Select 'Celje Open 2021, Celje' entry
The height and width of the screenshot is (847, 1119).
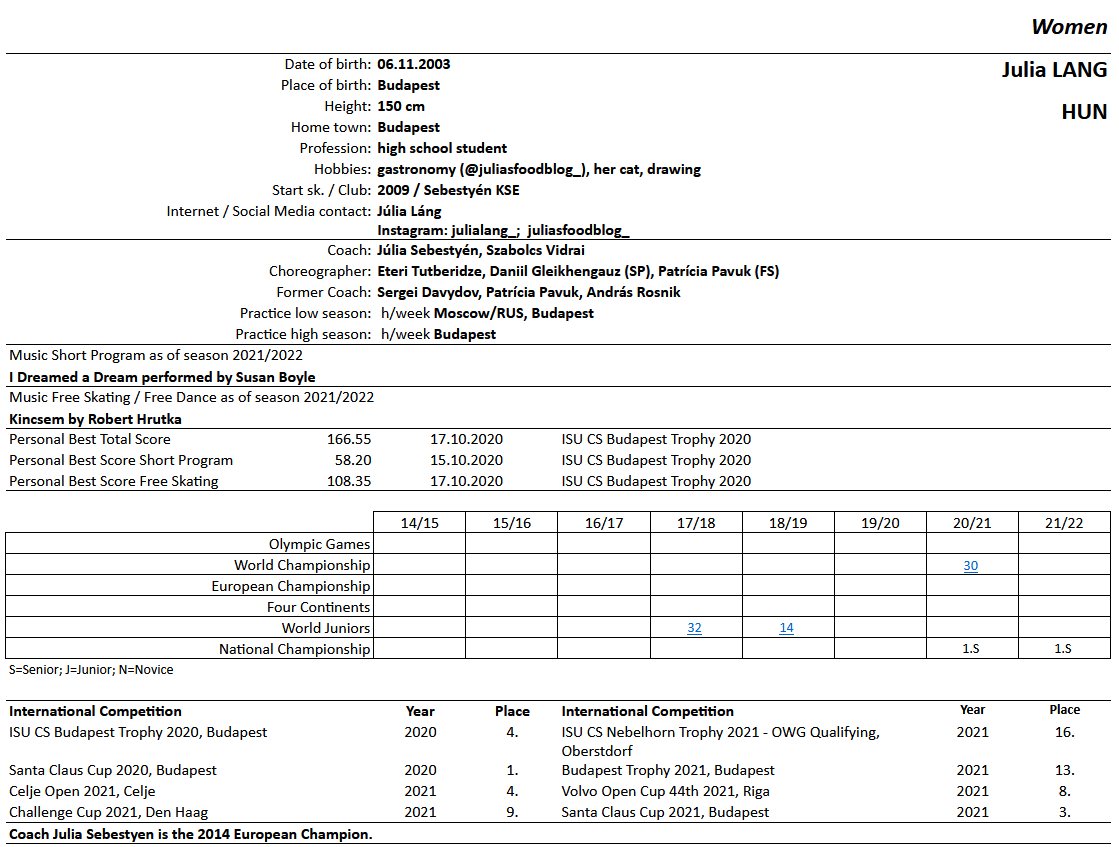(82, 791)
